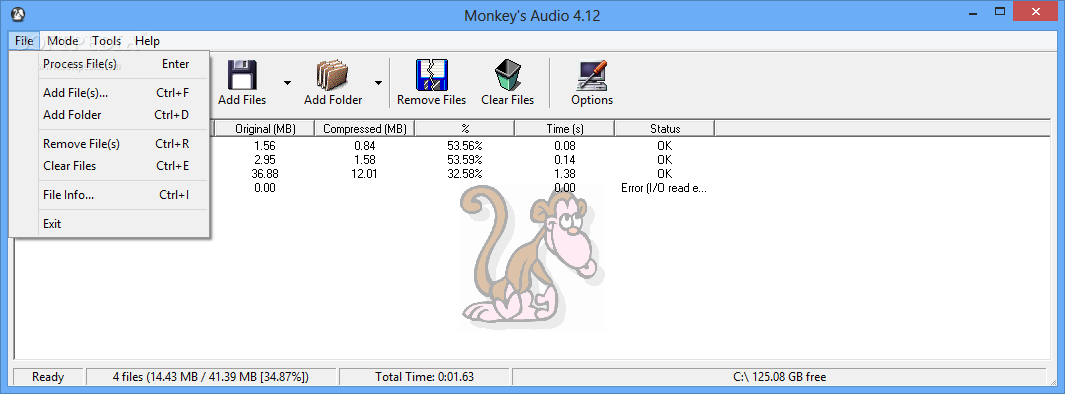1065x394 pixels.
Task: Click the 12.01 compressed size cell
Action: point(365,174)
